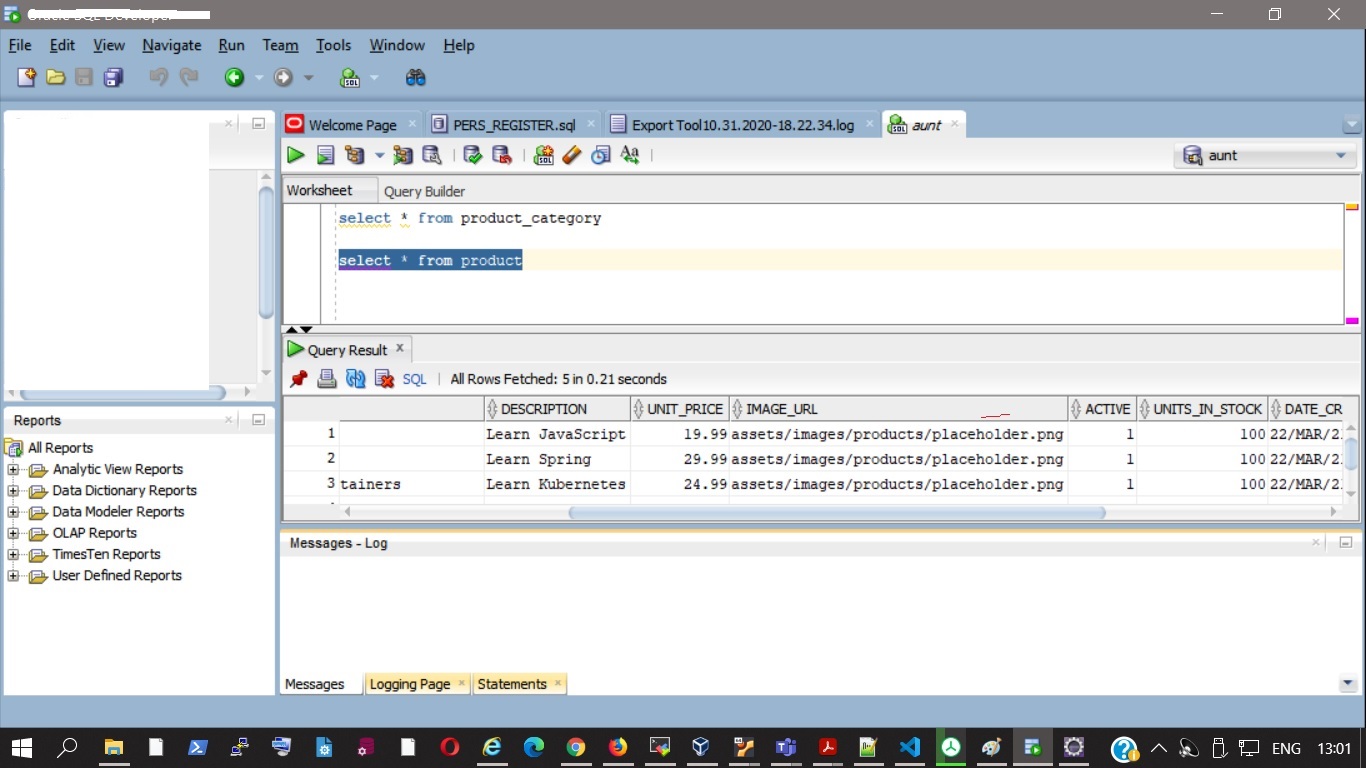Open the Tools menu

[333, 45]
